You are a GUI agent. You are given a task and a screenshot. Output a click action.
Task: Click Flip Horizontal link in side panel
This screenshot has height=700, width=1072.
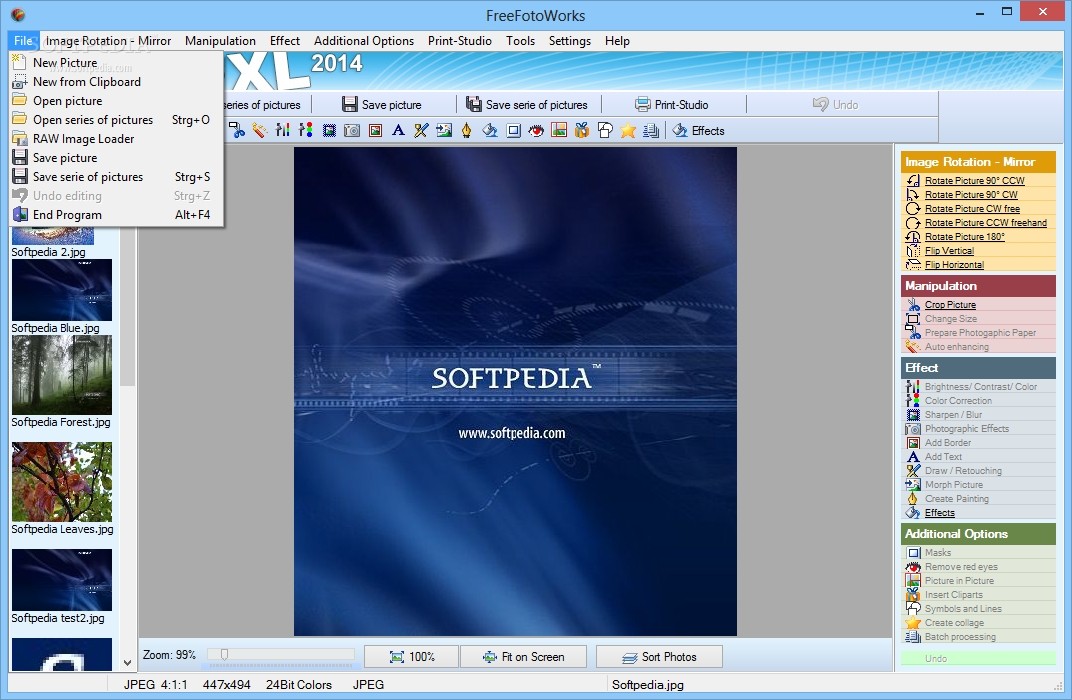click(954, 265)
